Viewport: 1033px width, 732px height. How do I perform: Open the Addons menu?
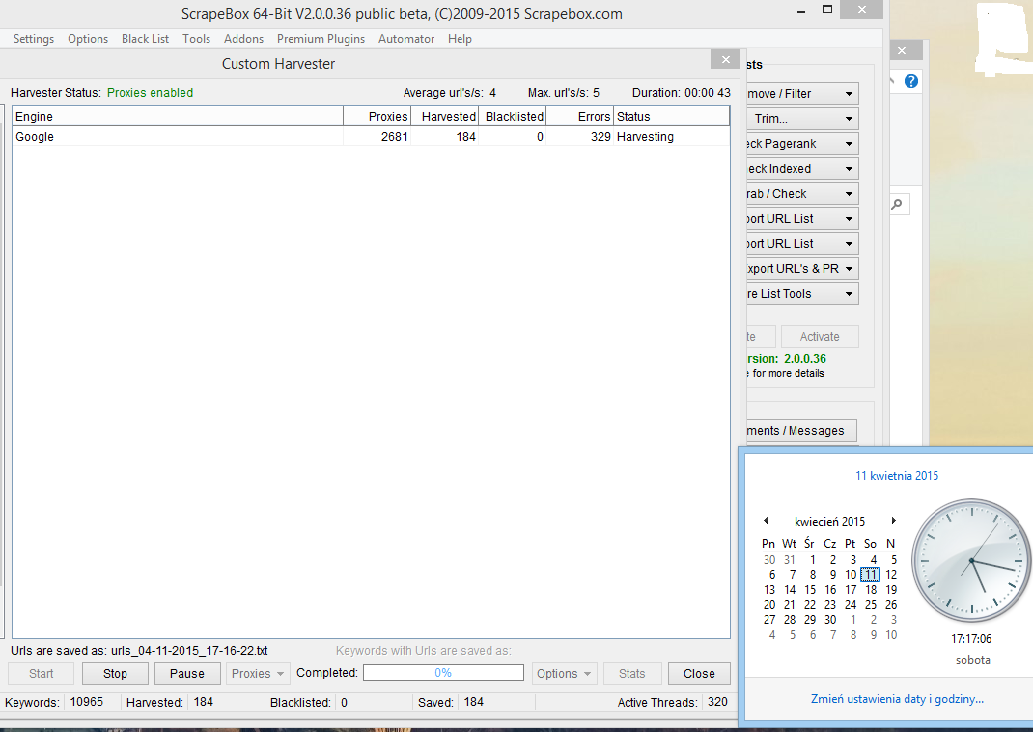tap(244, 39)
